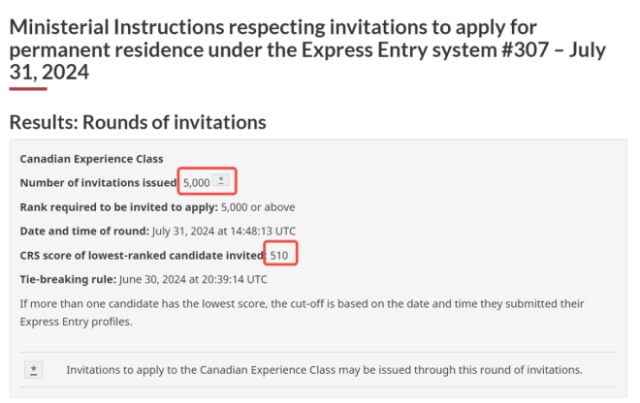Select the Ministerial Instructions page title
This screenshot has height=403, width=640.
click(307, 50)
